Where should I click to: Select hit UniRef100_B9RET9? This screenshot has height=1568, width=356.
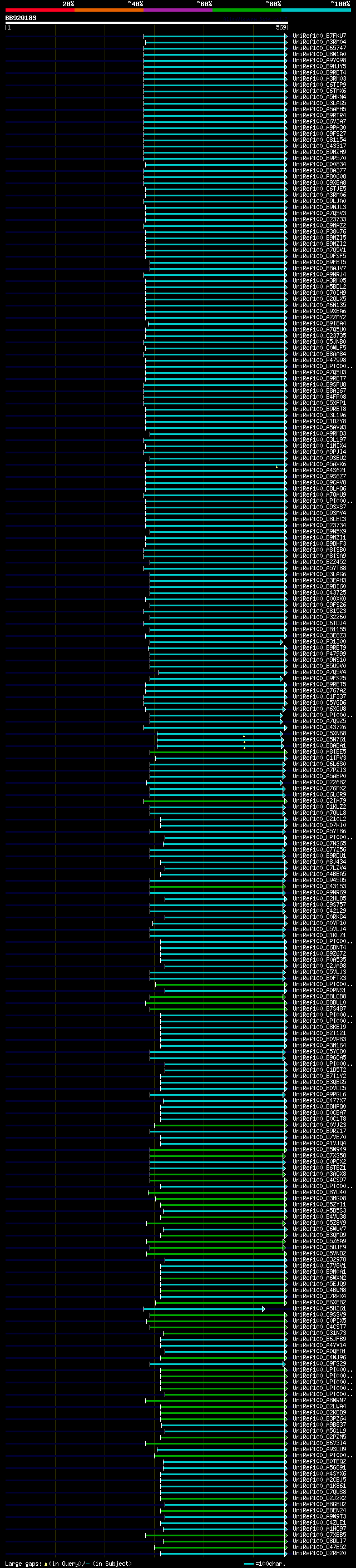click(319, 647)
